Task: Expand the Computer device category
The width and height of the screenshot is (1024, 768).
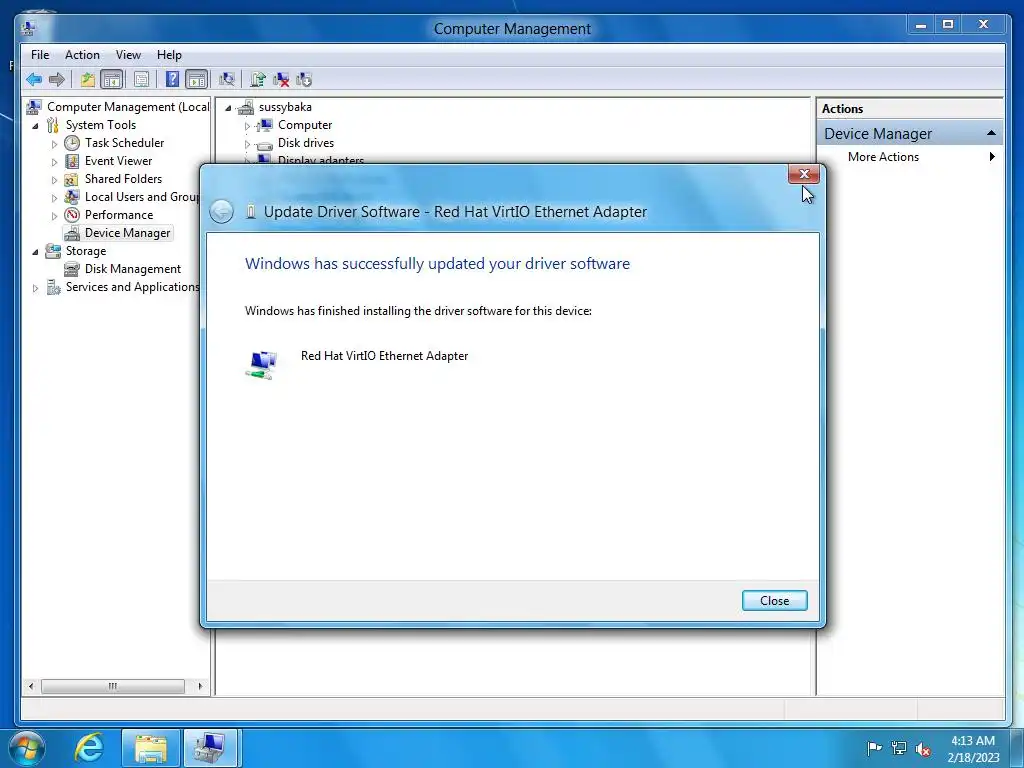Action: coord(247,126)
